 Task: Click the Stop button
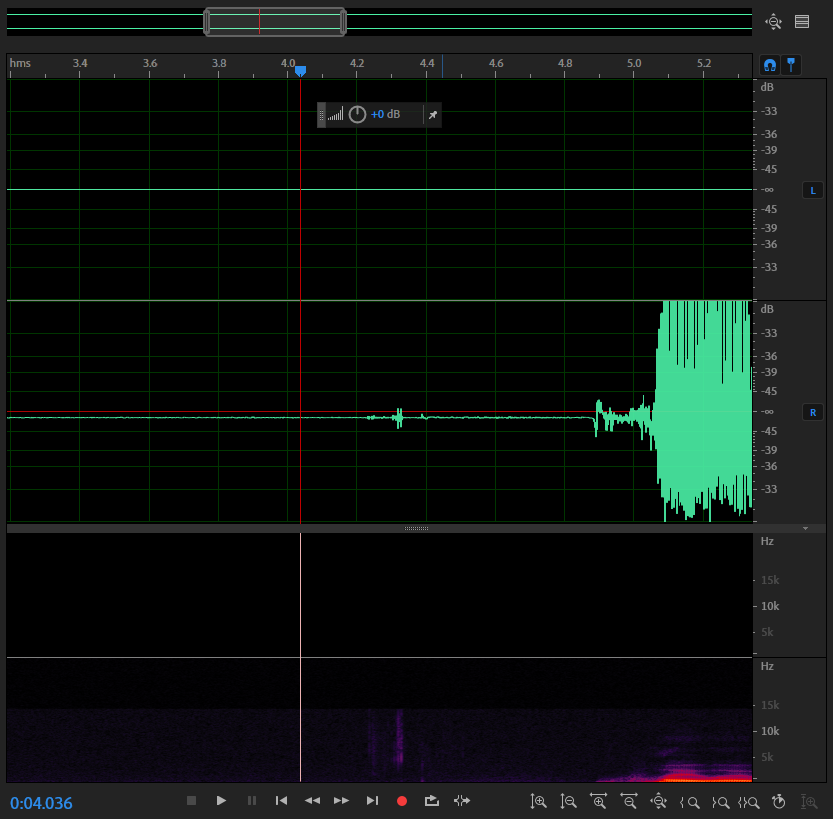pos(191,801)
